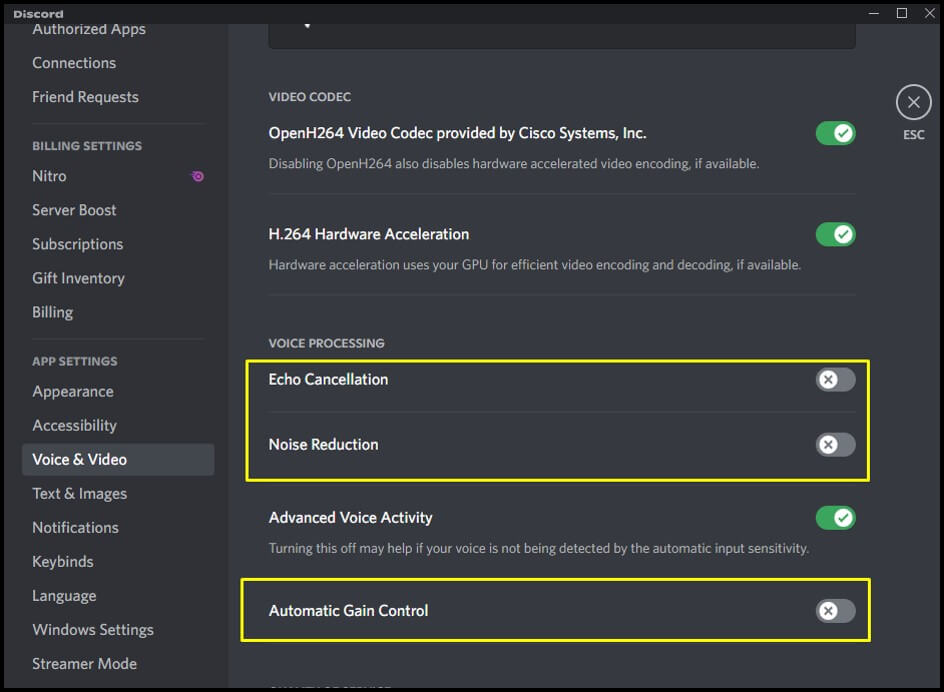944x692 pixels.
Task: Click the ESC close settings icon
Action: (913, 102)
